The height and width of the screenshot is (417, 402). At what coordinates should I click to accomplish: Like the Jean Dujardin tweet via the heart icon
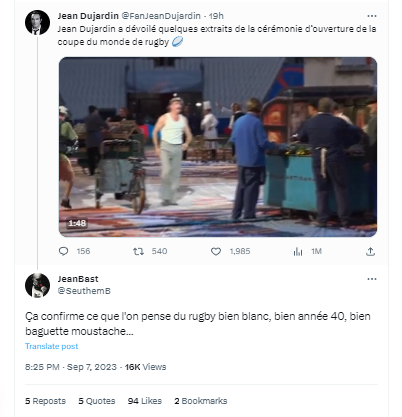click(216, 251)
